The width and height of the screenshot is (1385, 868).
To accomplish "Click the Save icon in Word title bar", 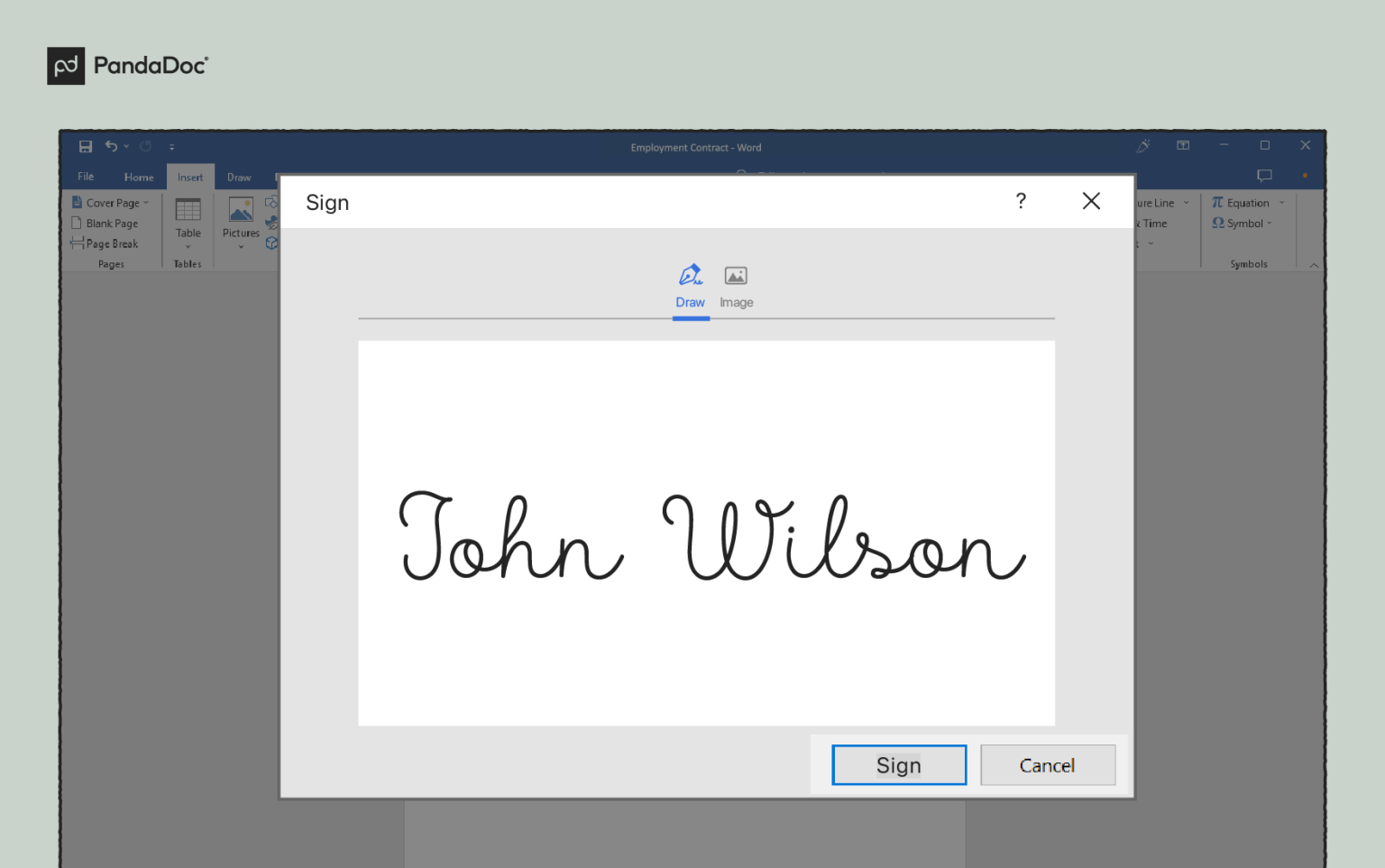I will pyautogui.click(x=86, y=146).
